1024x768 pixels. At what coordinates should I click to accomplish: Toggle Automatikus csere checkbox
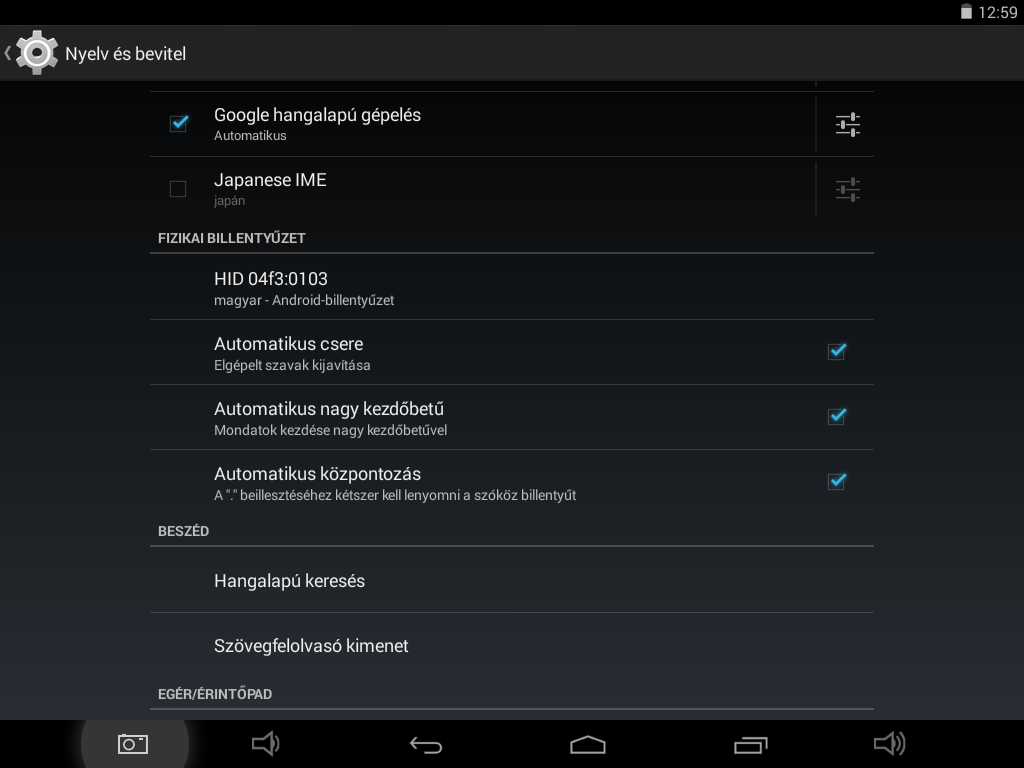click(x=837, y=351)
